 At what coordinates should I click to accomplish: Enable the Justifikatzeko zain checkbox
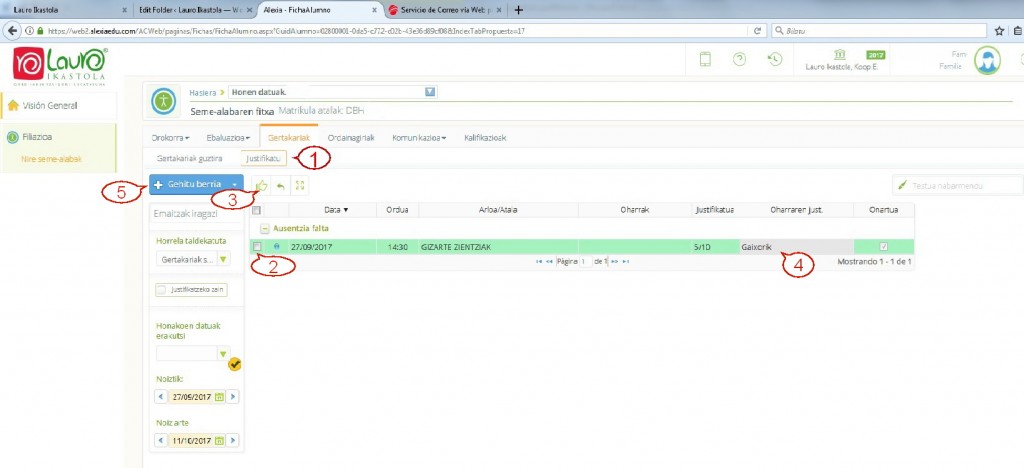point(161,290)
